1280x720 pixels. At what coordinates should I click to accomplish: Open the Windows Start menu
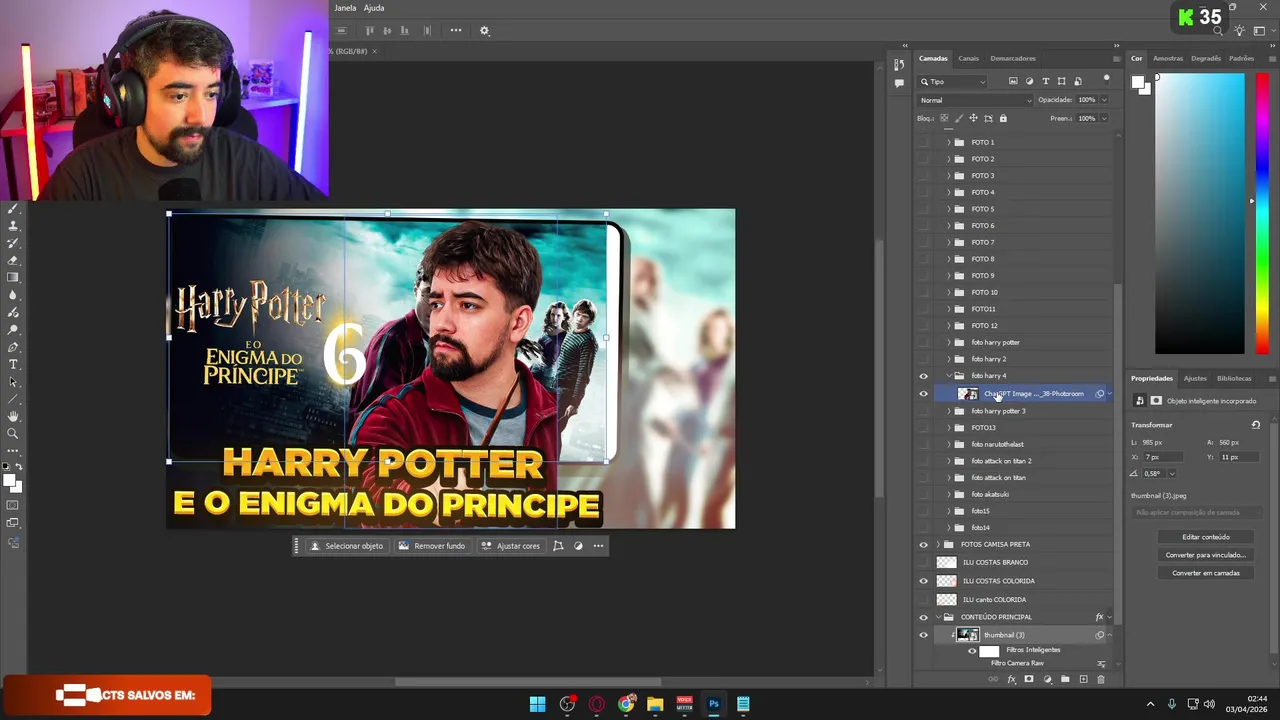point(538,704)
